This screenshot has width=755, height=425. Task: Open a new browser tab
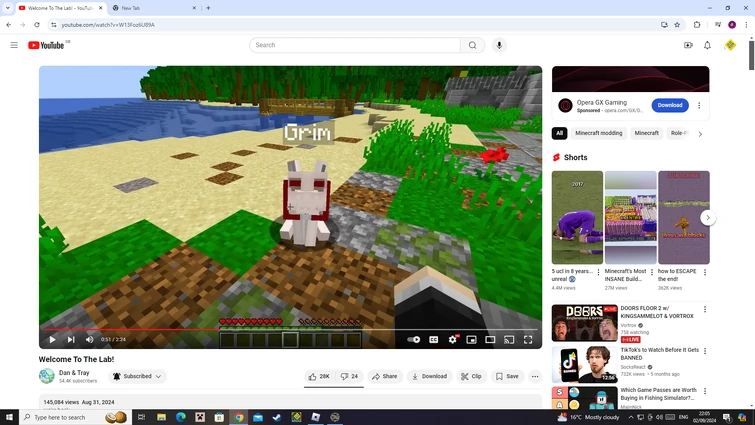[x=208, y=8]
